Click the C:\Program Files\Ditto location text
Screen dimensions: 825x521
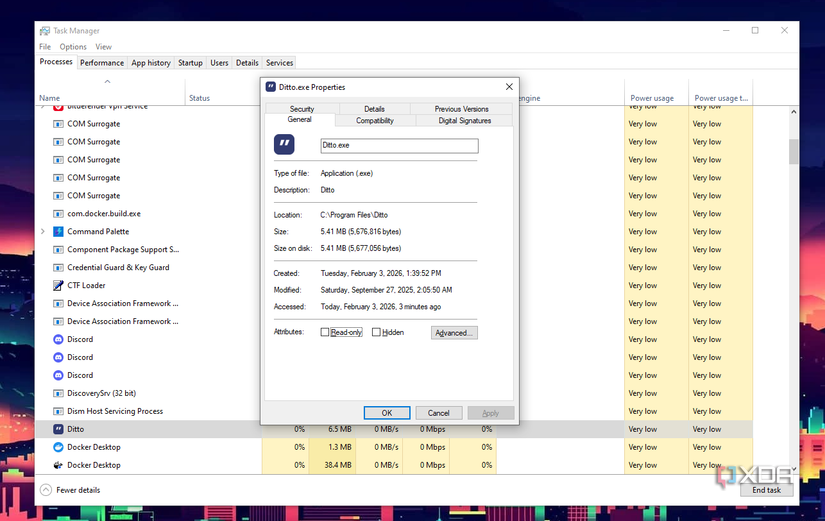pyautogui.click(x=354, y=215)
